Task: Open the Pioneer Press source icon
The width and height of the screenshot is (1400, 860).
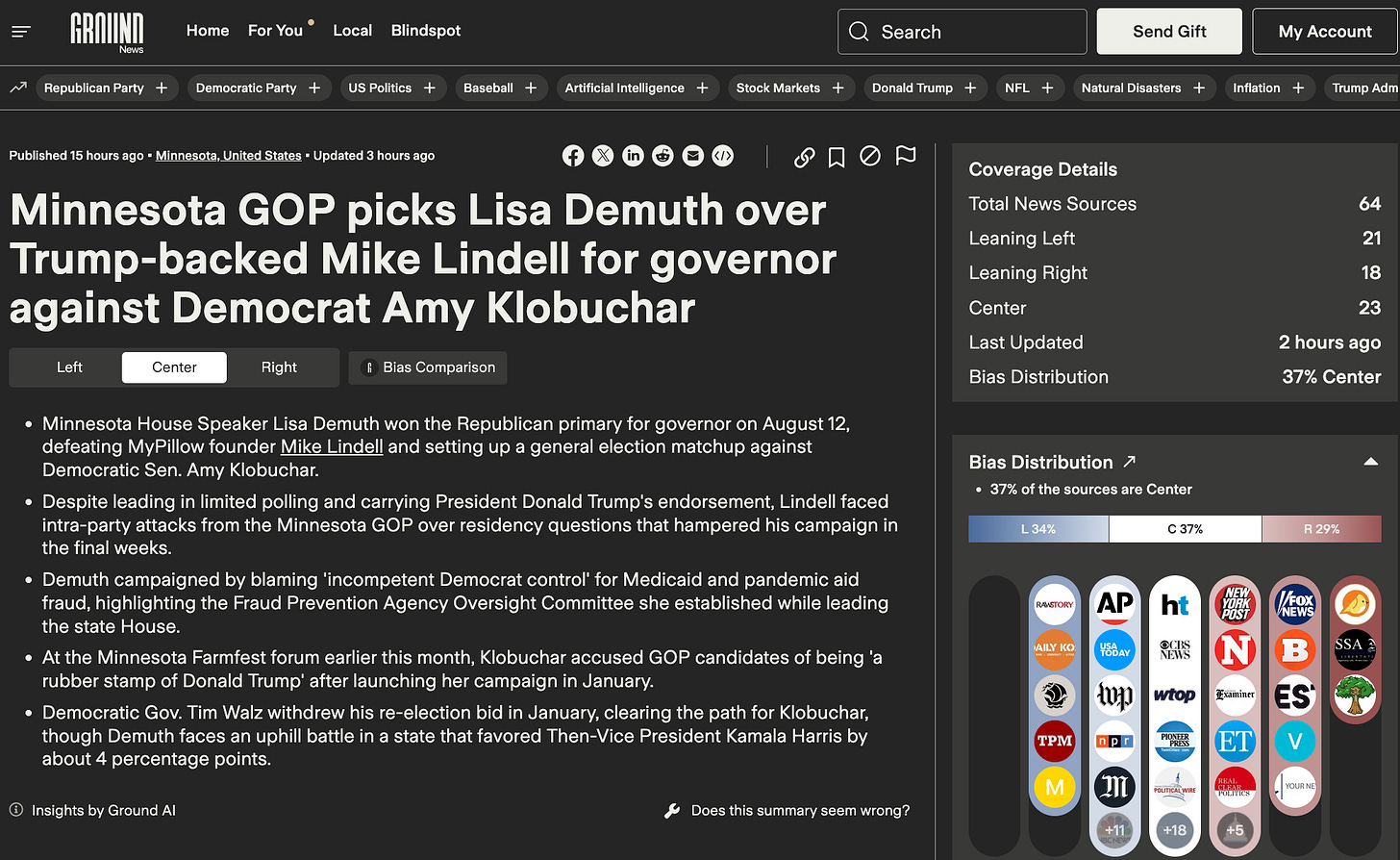Action: pyautogui.click(x=1175, y=741)
